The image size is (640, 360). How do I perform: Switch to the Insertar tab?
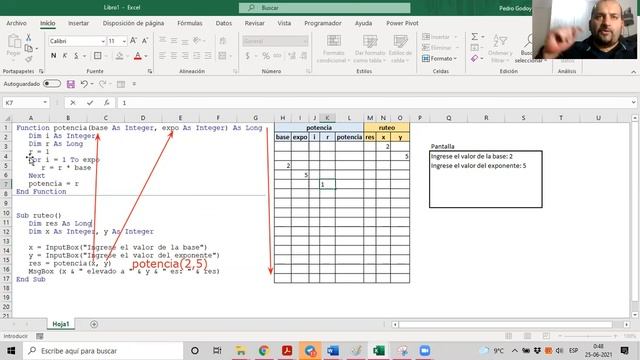click(x=78, y=23)
